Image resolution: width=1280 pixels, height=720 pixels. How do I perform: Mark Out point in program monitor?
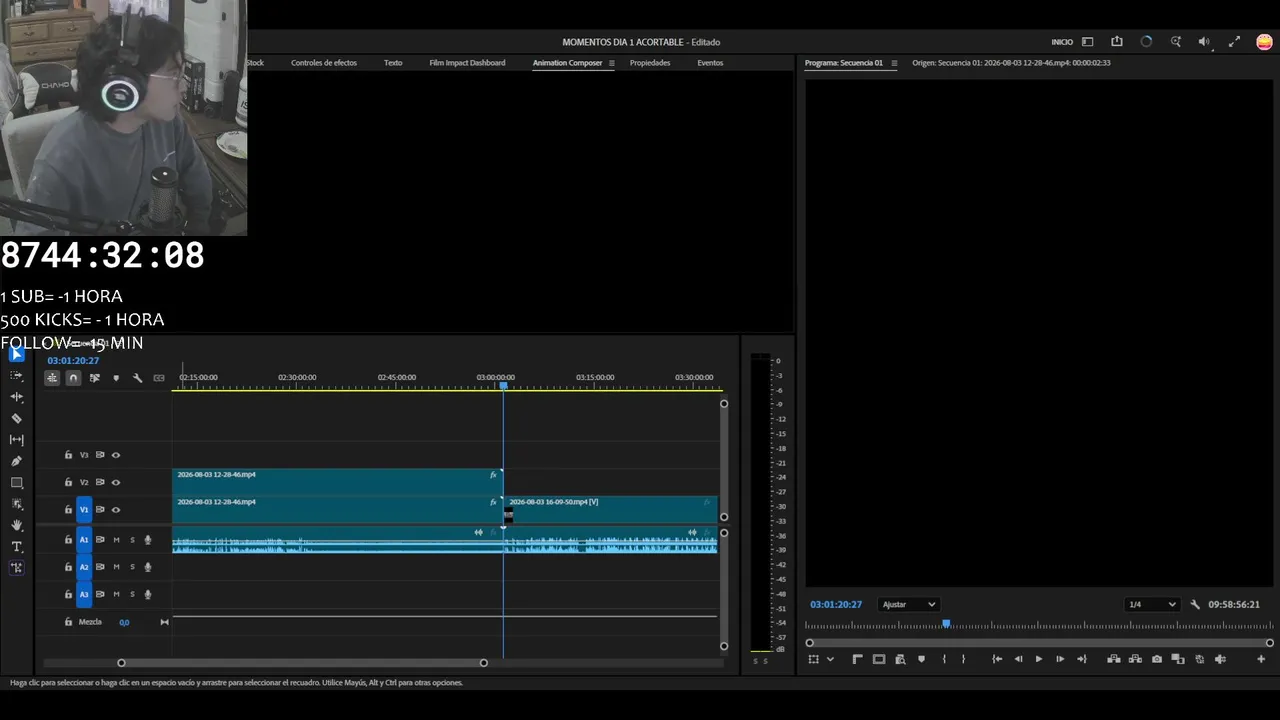pyautogui.click(x=963, y=659)
